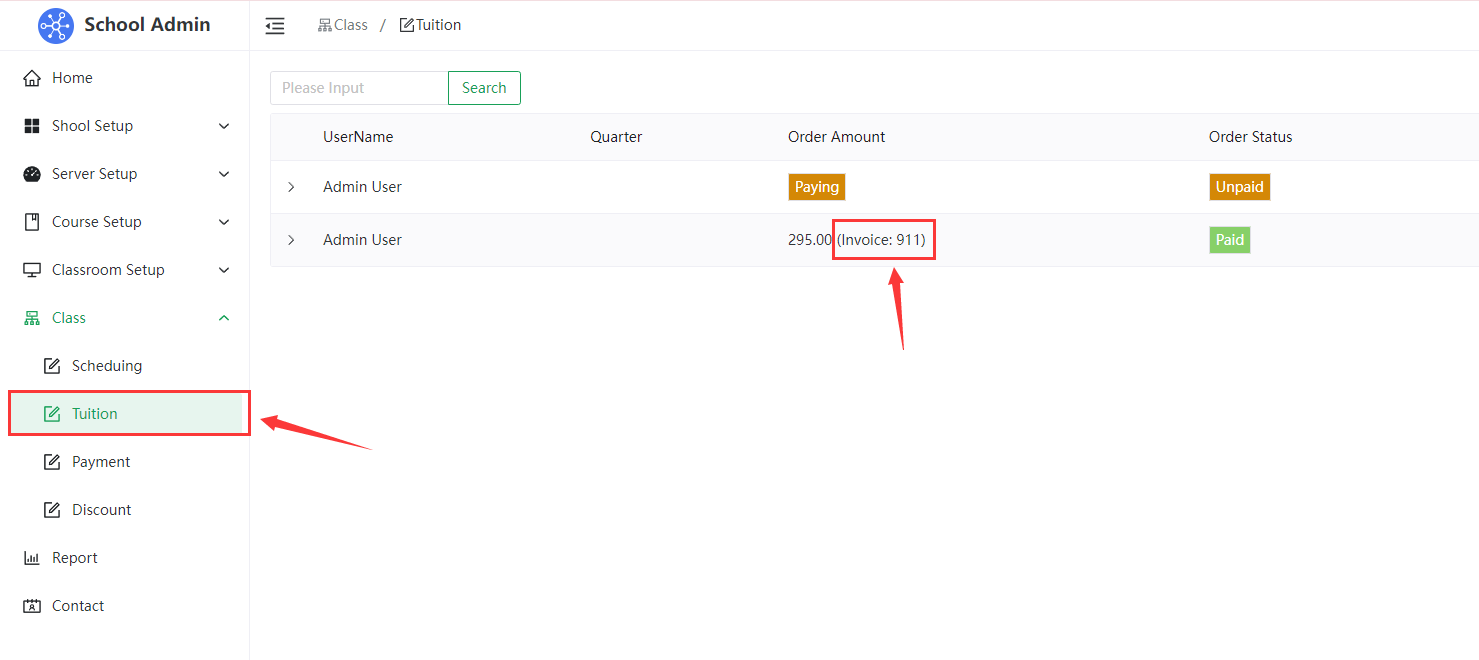Expand the Server Setup chevron

pos(224,174)
